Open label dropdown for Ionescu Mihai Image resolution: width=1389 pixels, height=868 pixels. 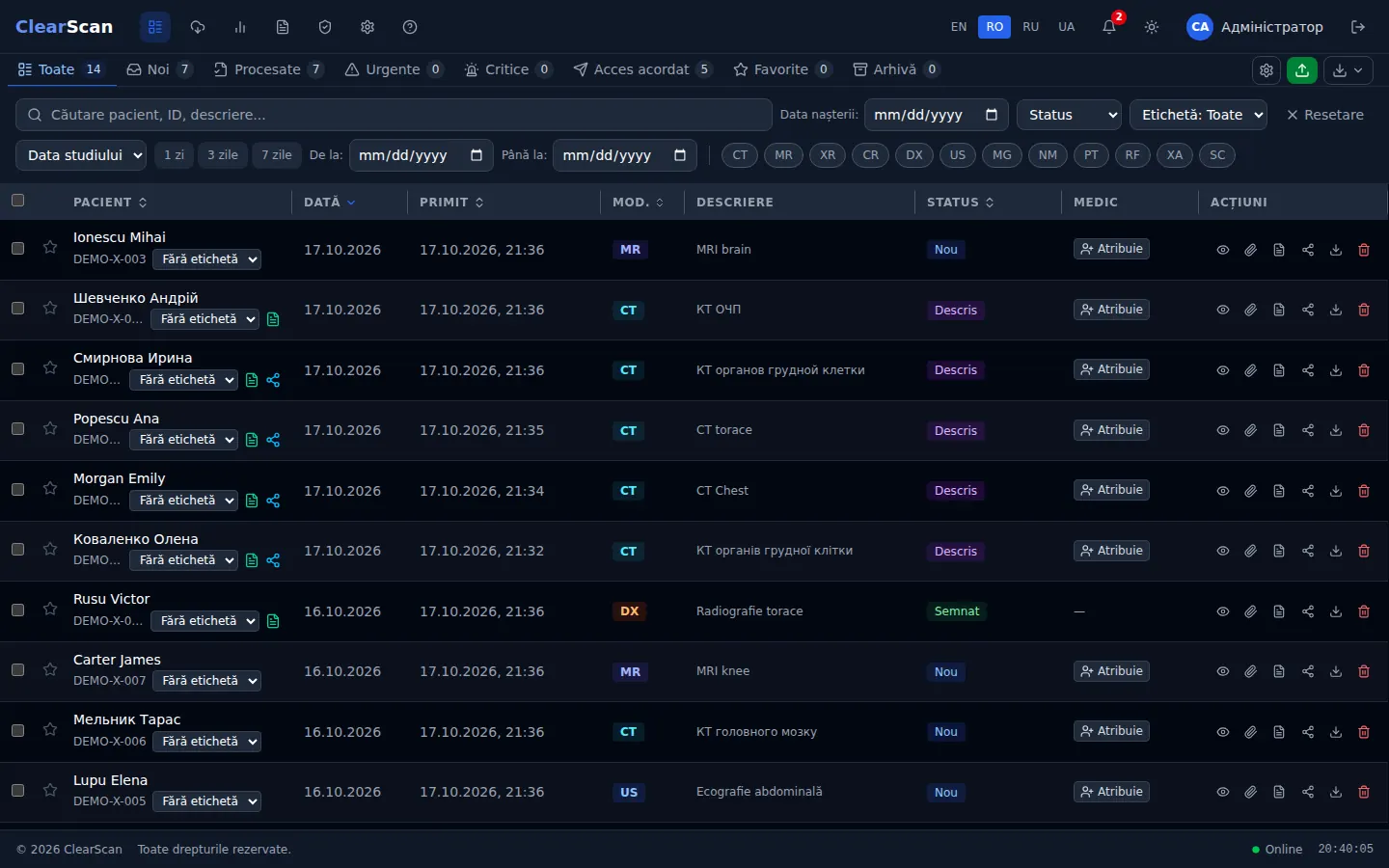coord(206,259)
